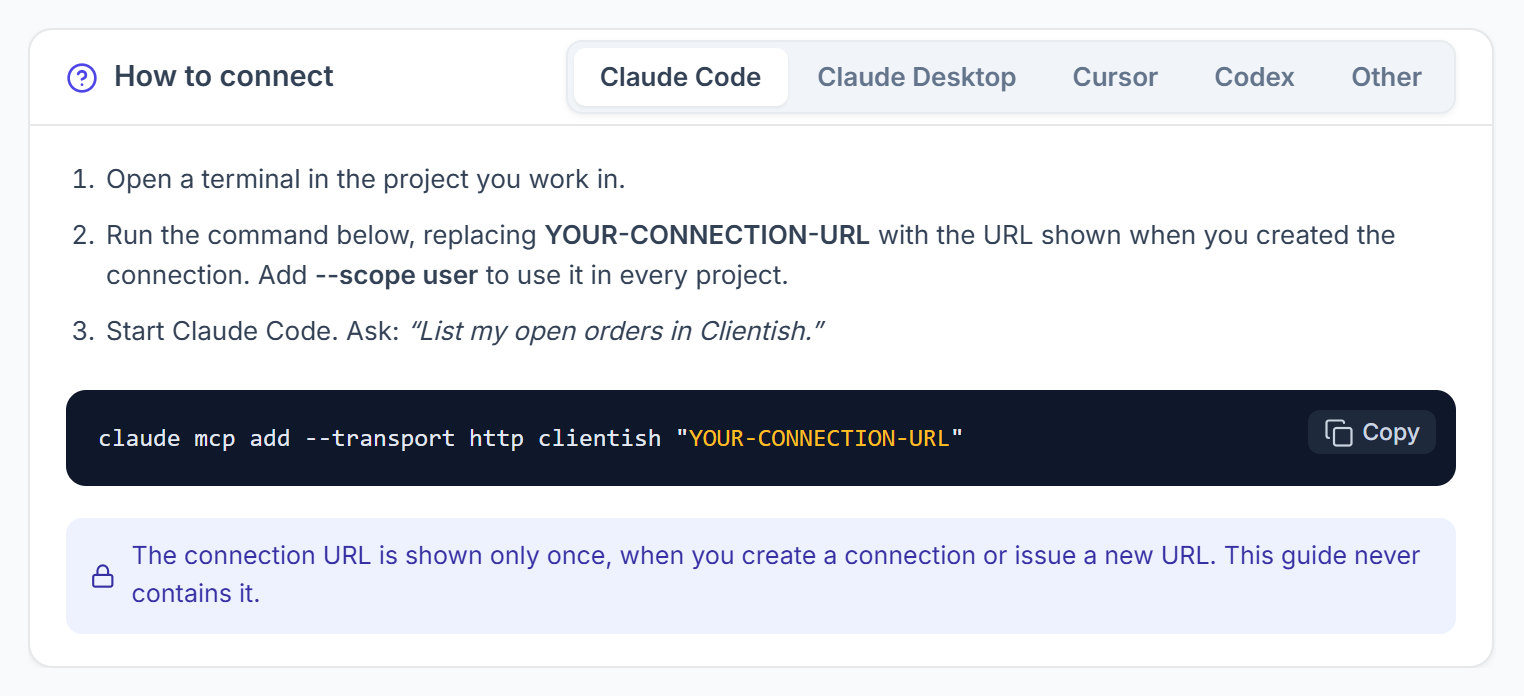The image size is (1524, 696).
Task: Click the How to connect heading
Action: (224, 77)
